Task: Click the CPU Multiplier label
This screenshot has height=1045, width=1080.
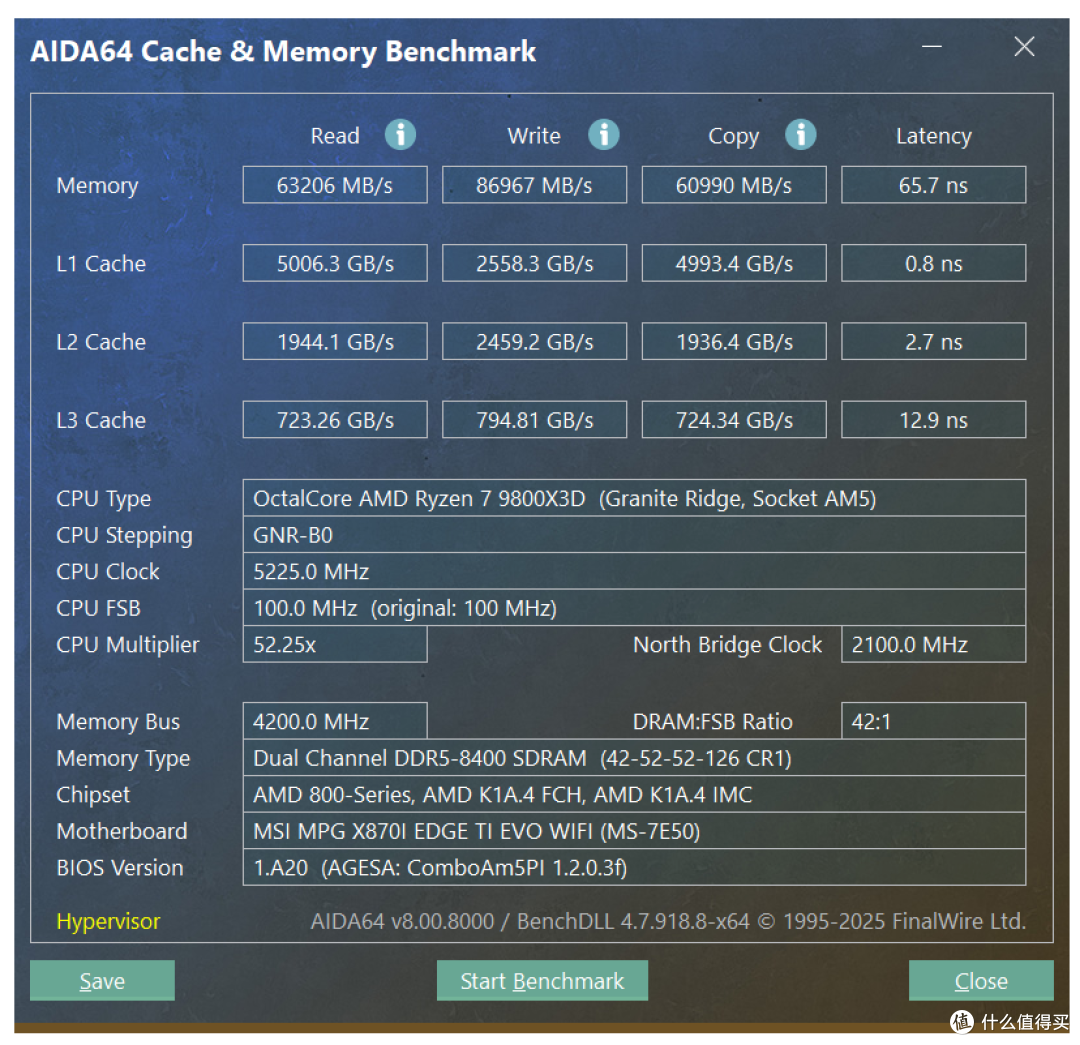Action: [127, 645]
